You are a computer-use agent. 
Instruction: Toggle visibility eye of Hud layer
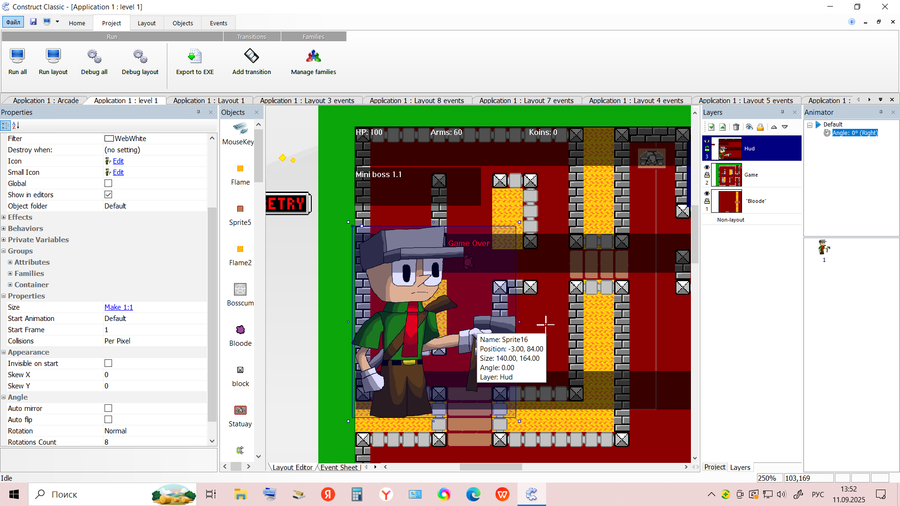(707, 141)
